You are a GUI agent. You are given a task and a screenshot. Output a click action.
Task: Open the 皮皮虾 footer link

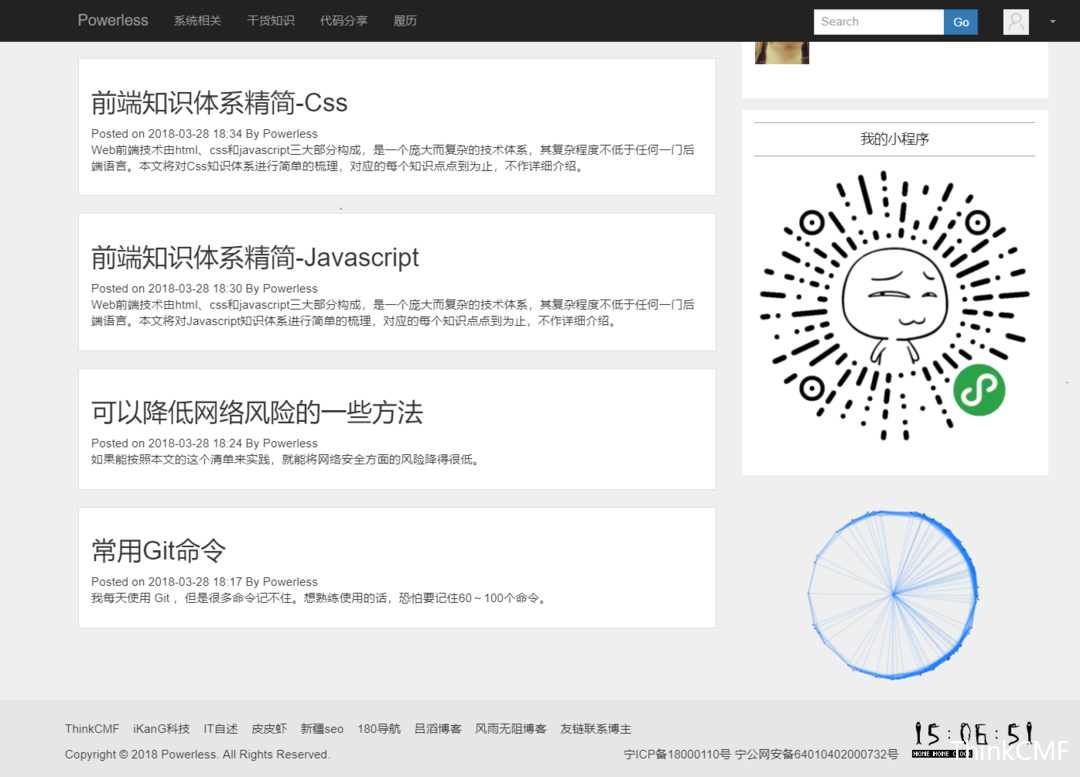click(x=269, y=729)
